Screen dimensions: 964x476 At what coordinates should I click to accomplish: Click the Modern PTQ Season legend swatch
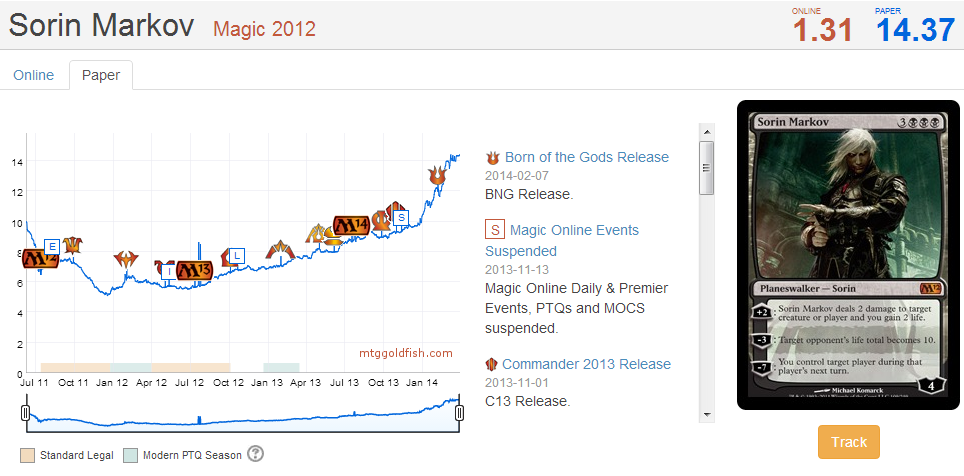(130, 455)
